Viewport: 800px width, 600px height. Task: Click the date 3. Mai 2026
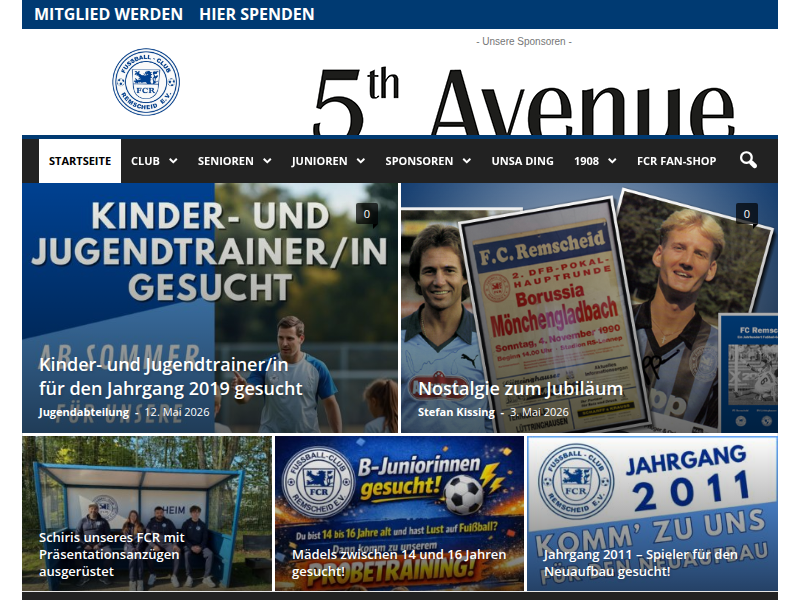click(x=539, y=412)
